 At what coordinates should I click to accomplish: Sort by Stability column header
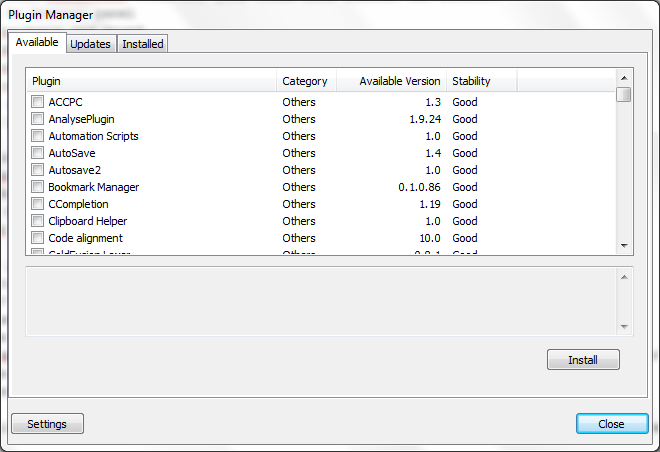tap(482, 81)
